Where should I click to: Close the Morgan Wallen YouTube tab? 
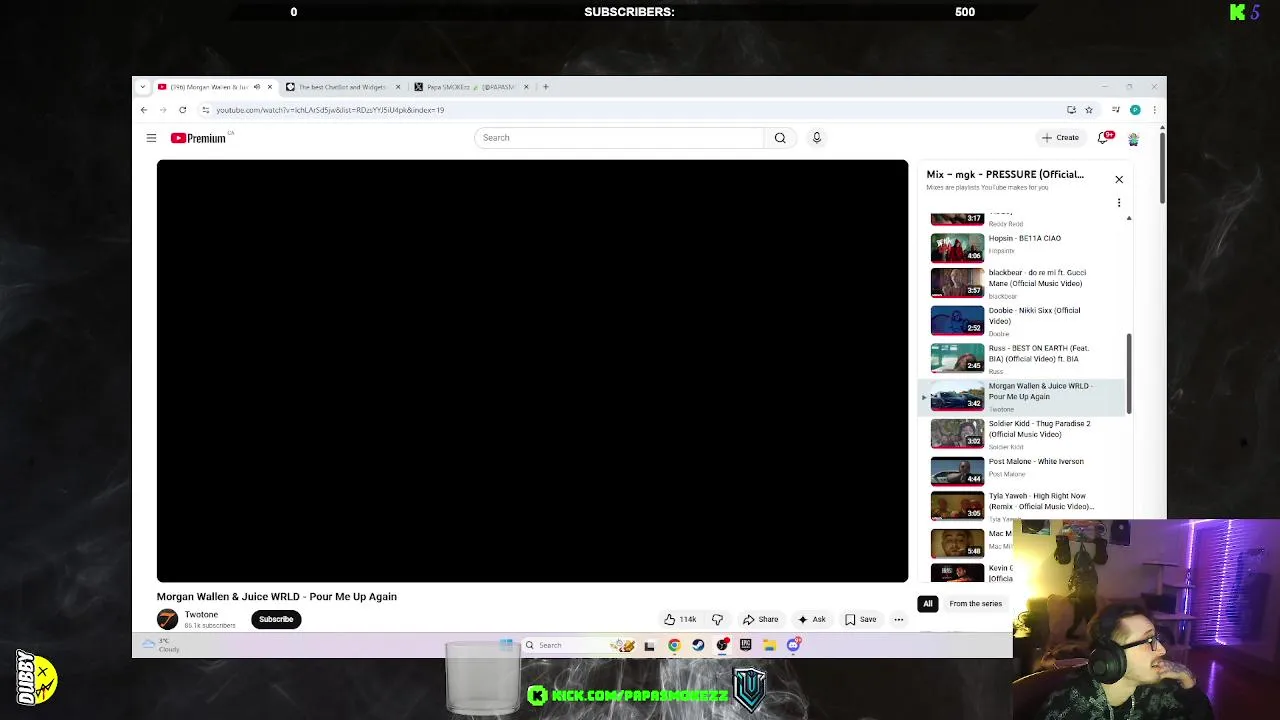[269, 87]
